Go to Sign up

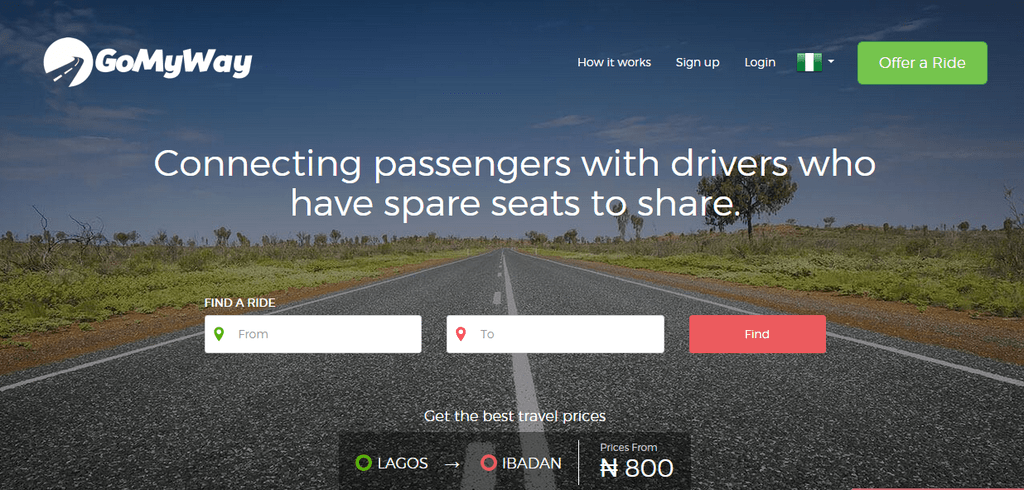(697, 63)
